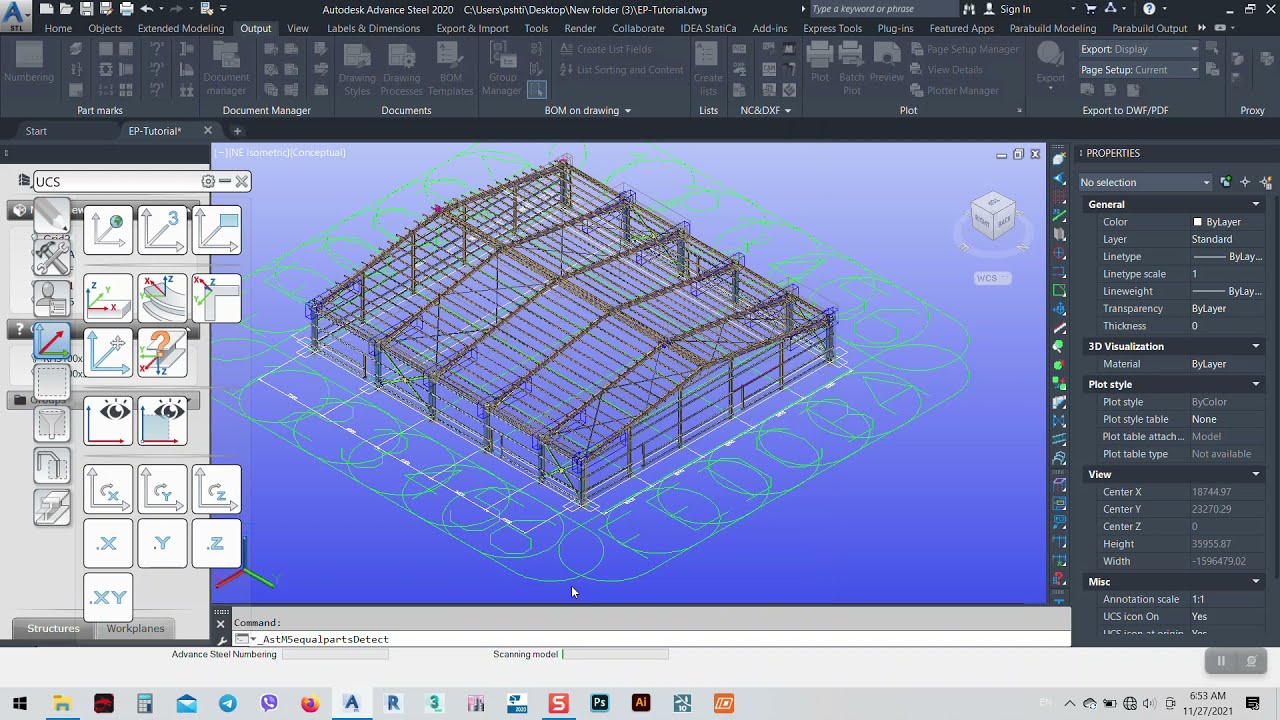Open the wrench tools category icon
This screenshot has height=720, width=1280.
coord(52,257)
